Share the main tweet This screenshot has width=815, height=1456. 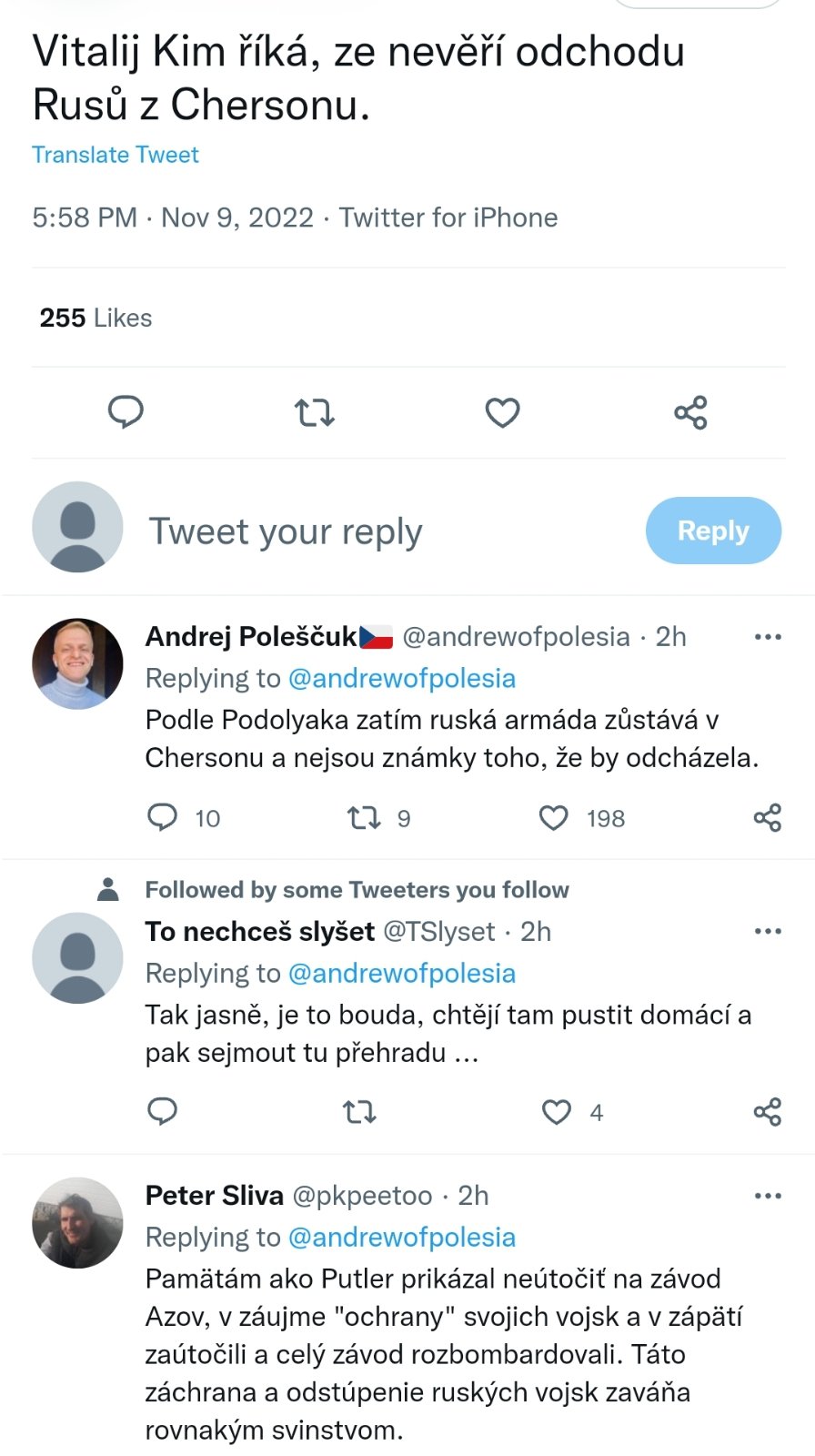point(690,412)
